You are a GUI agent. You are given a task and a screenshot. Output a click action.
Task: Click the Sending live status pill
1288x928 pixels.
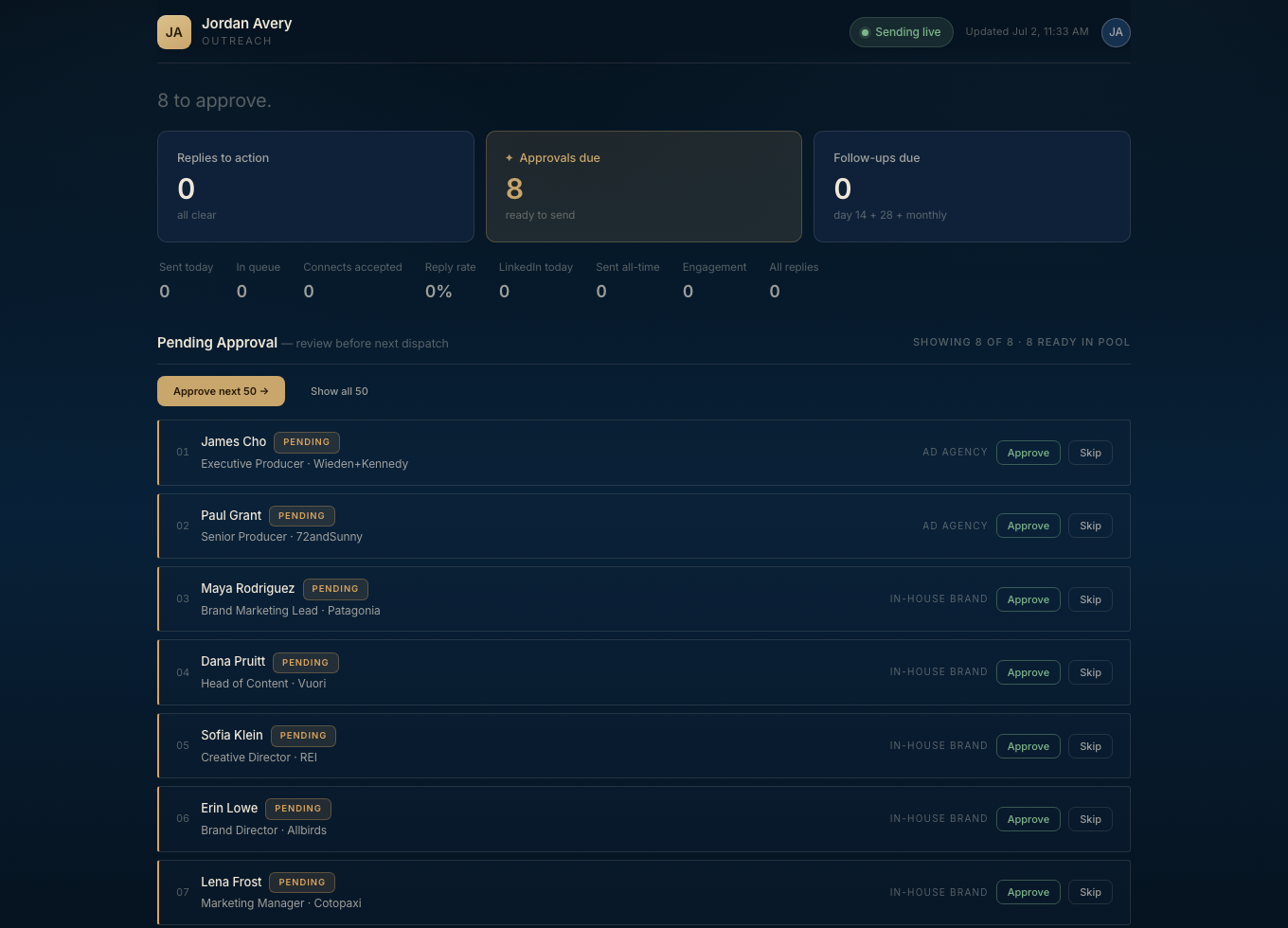point(901,32)
